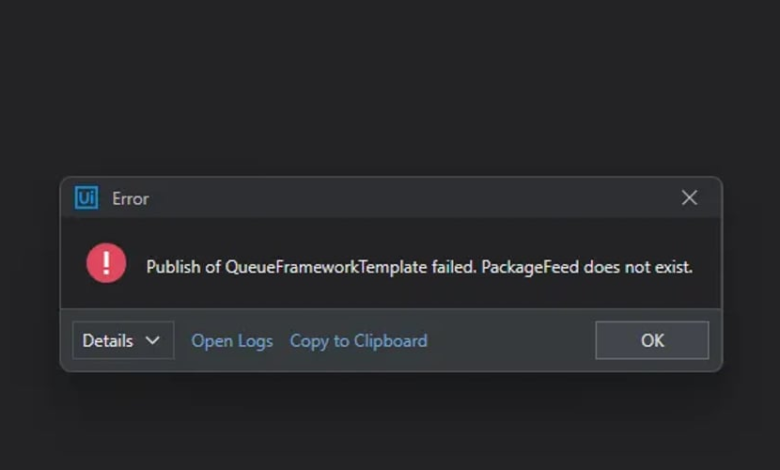Click the red exclamation error icon
This screenshot has width=780, height=470.
pyautogui.click(x=106, y=263)
